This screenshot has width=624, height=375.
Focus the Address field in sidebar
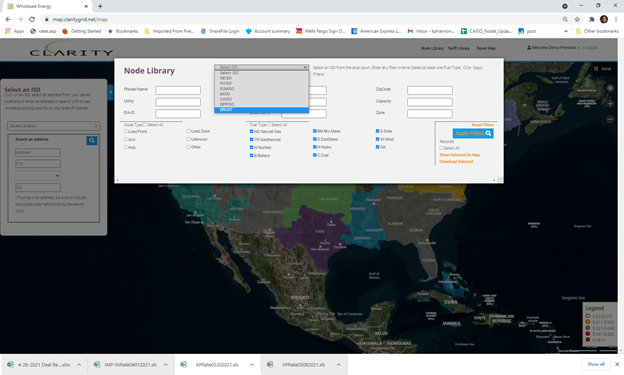point(38,152)
